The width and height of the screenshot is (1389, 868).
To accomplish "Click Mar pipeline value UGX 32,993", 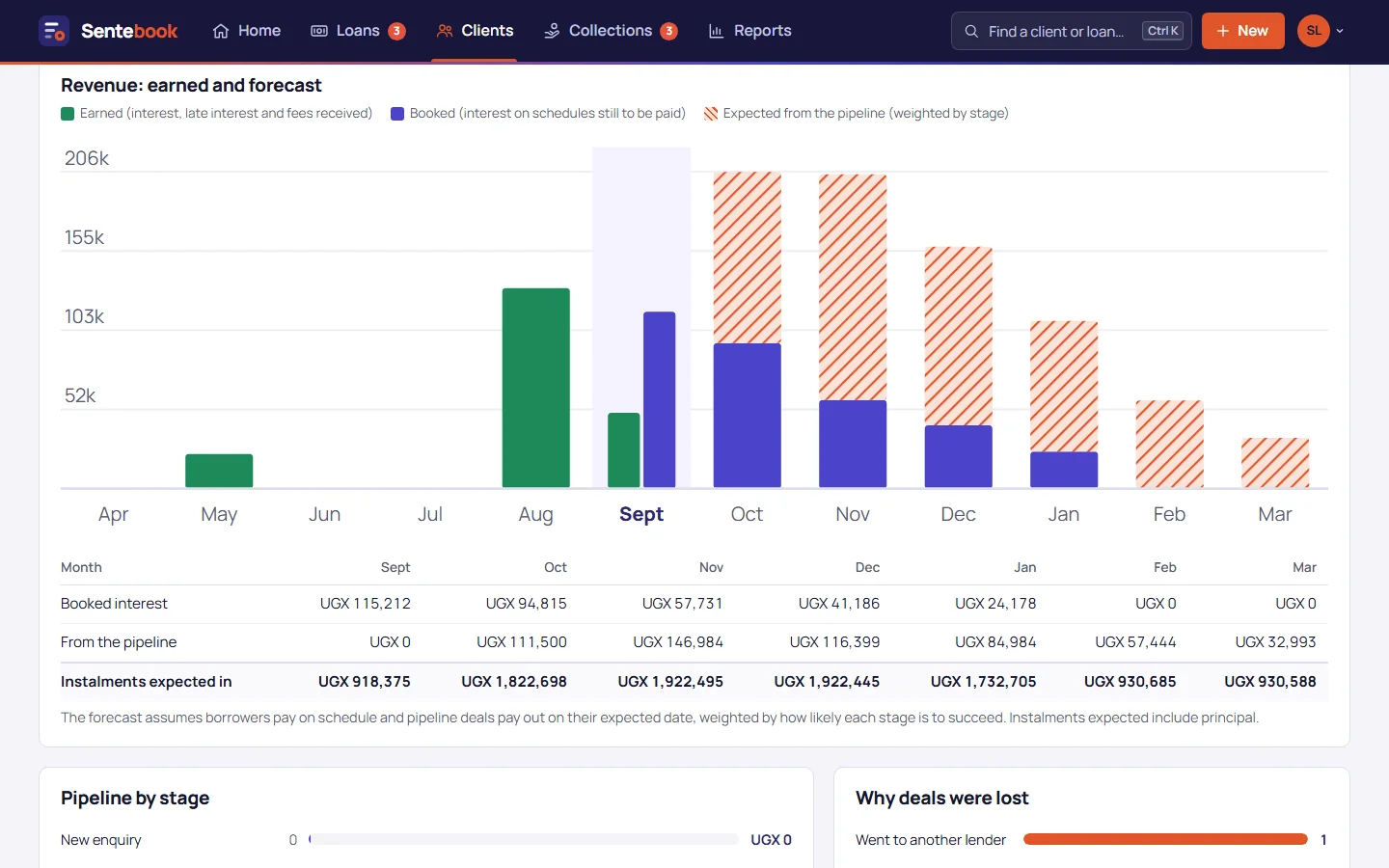I will click(x=1276, y=642).
